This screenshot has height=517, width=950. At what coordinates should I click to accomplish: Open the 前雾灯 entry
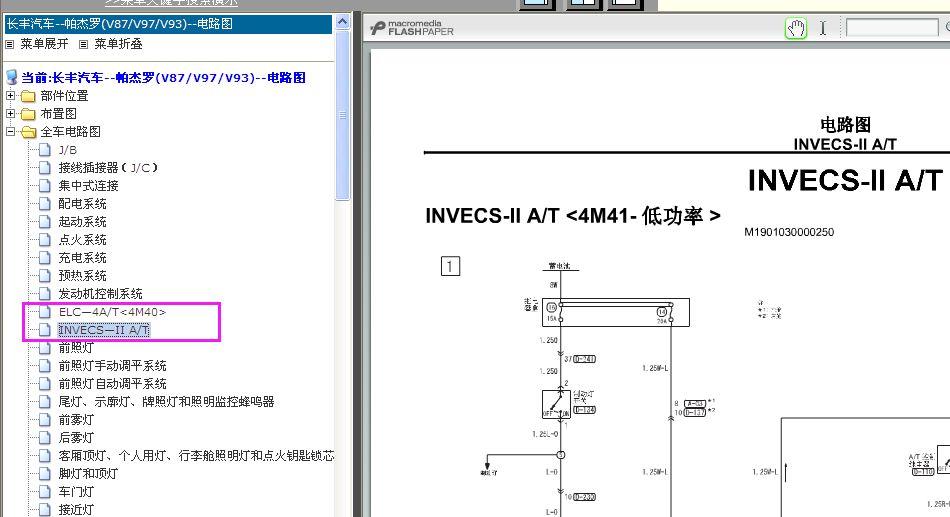(x=76, y=419)
